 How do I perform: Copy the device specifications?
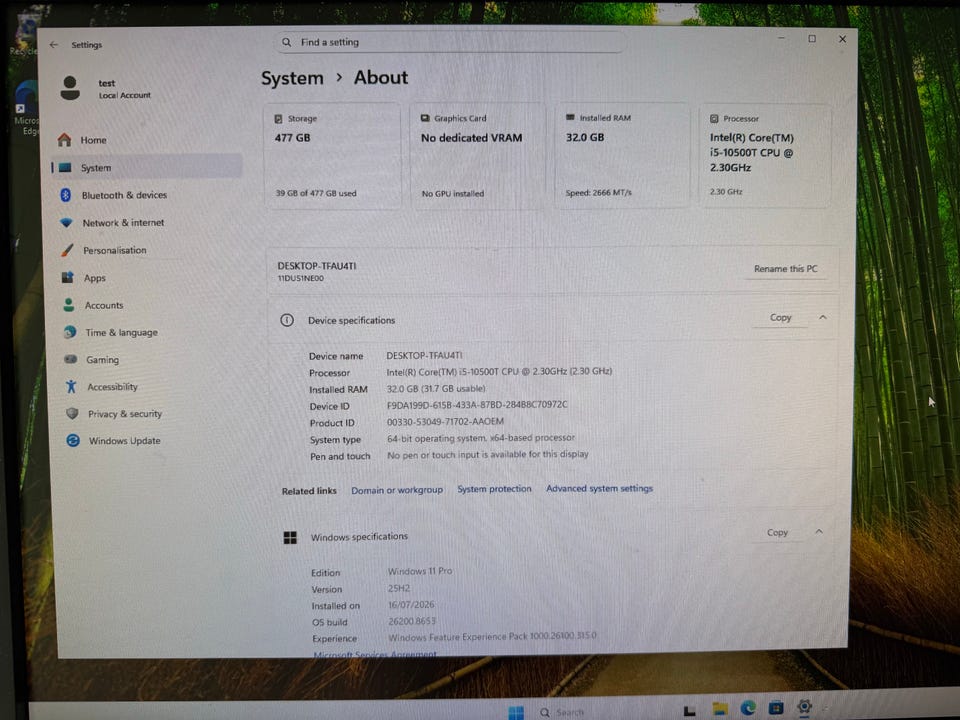point(781,317)
